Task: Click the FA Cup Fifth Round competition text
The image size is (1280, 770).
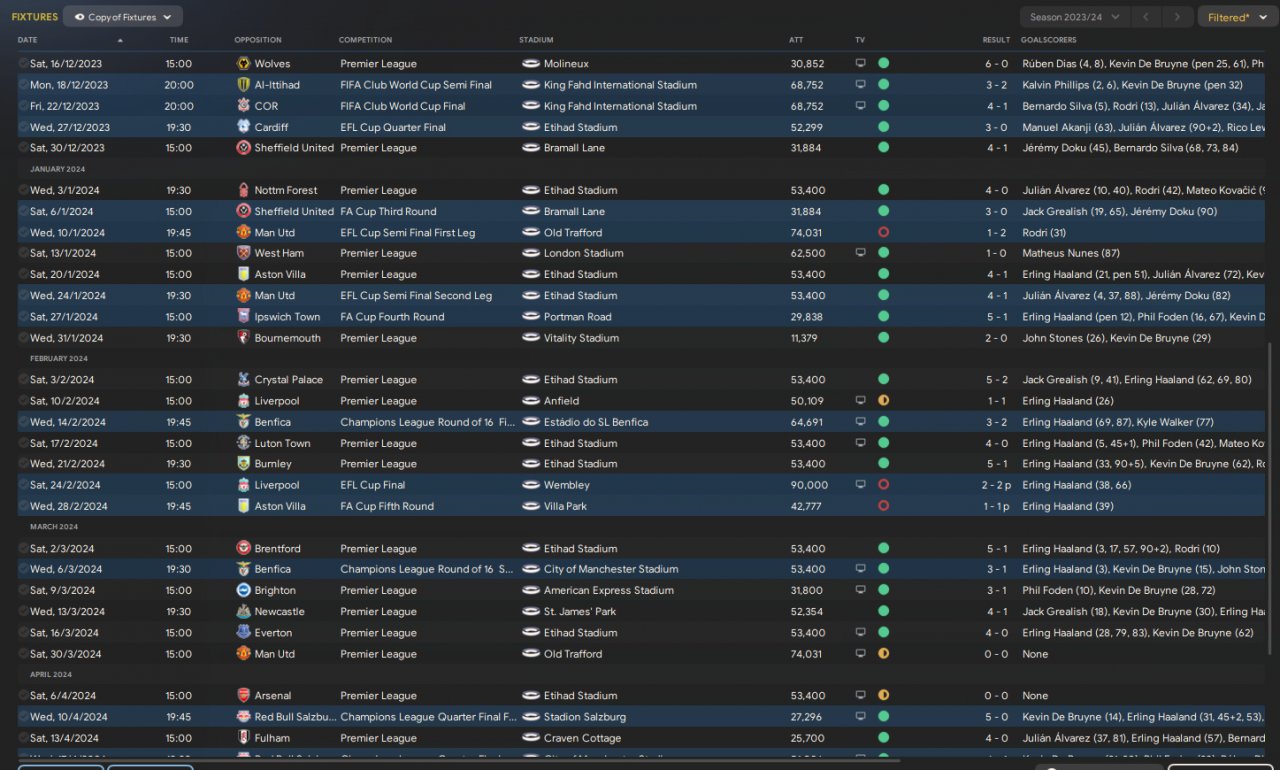Action: (387, 506)
